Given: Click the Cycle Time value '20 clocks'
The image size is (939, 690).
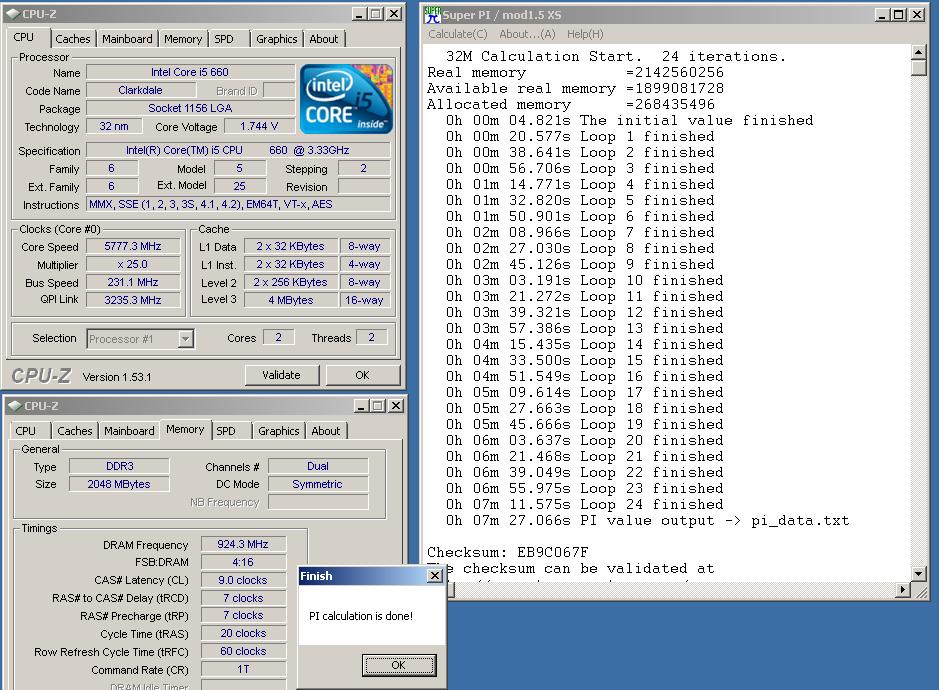Looking at the screenshot, I should (x=243, y=633).
